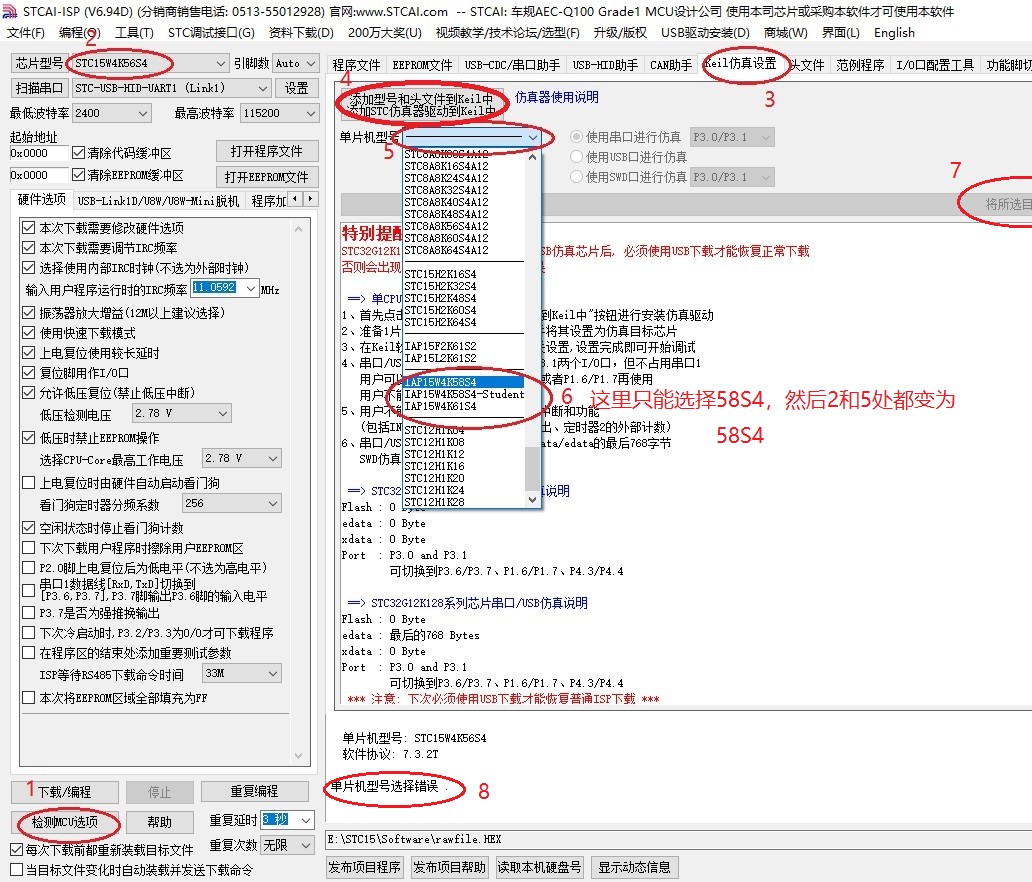This screenshot has width=1032, height=882.
Task: Click the 打开程序文件 button
Action: (267, 151)
